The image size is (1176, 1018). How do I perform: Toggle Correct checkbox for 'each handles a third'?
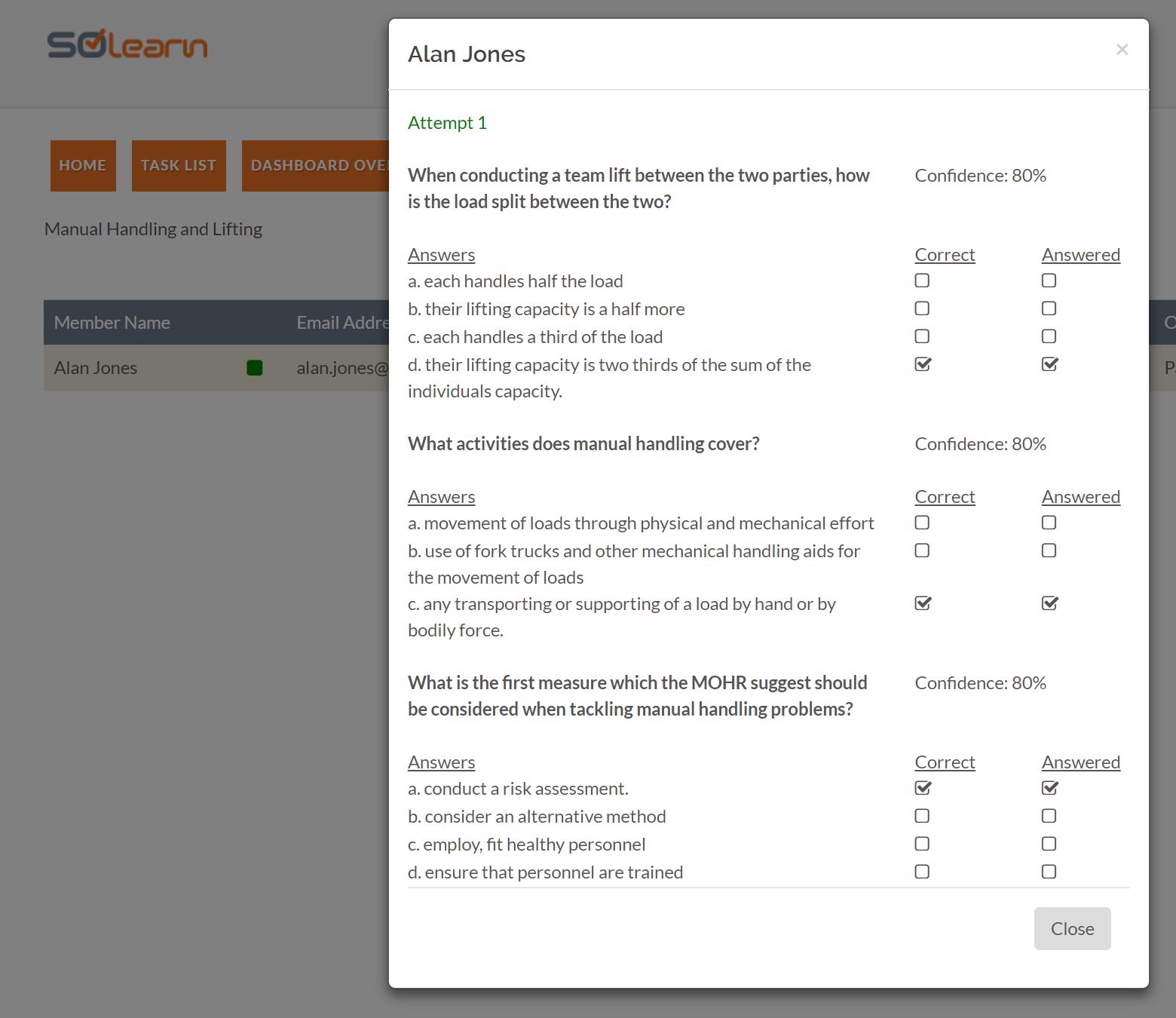pyautogui.click(x=922, y=336)
